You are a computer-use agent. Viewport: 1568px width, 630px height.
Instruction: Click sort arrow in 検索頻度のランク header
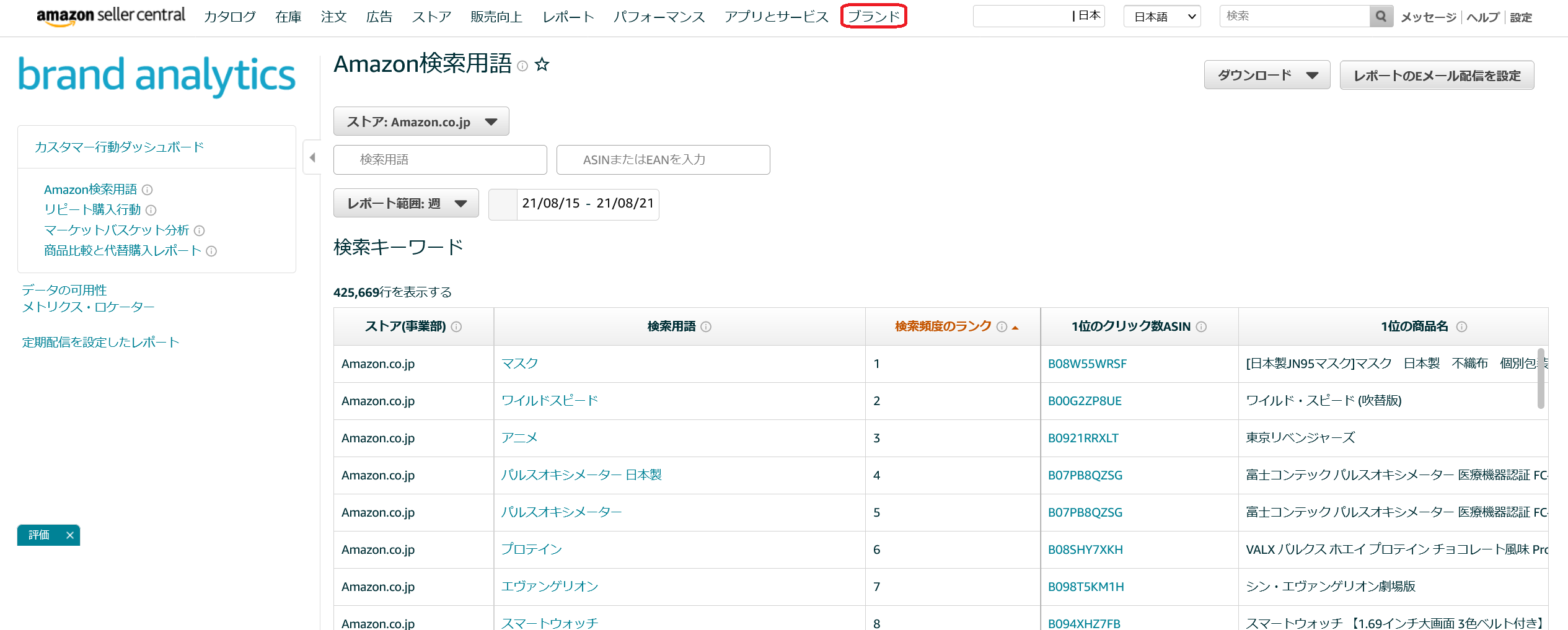(1015, 328)
